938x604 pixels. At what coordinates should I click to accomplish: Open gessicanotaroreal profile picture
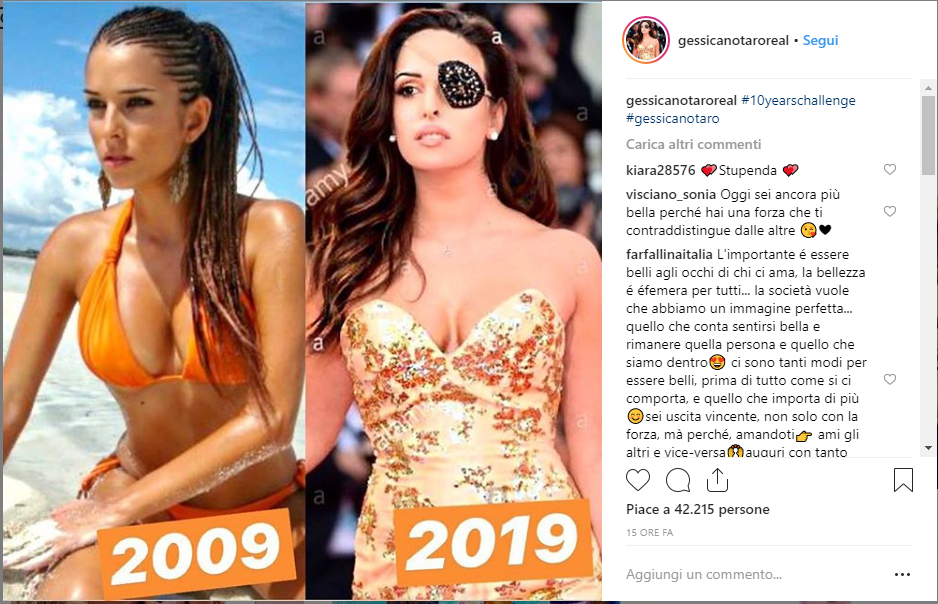click(645, 40)
